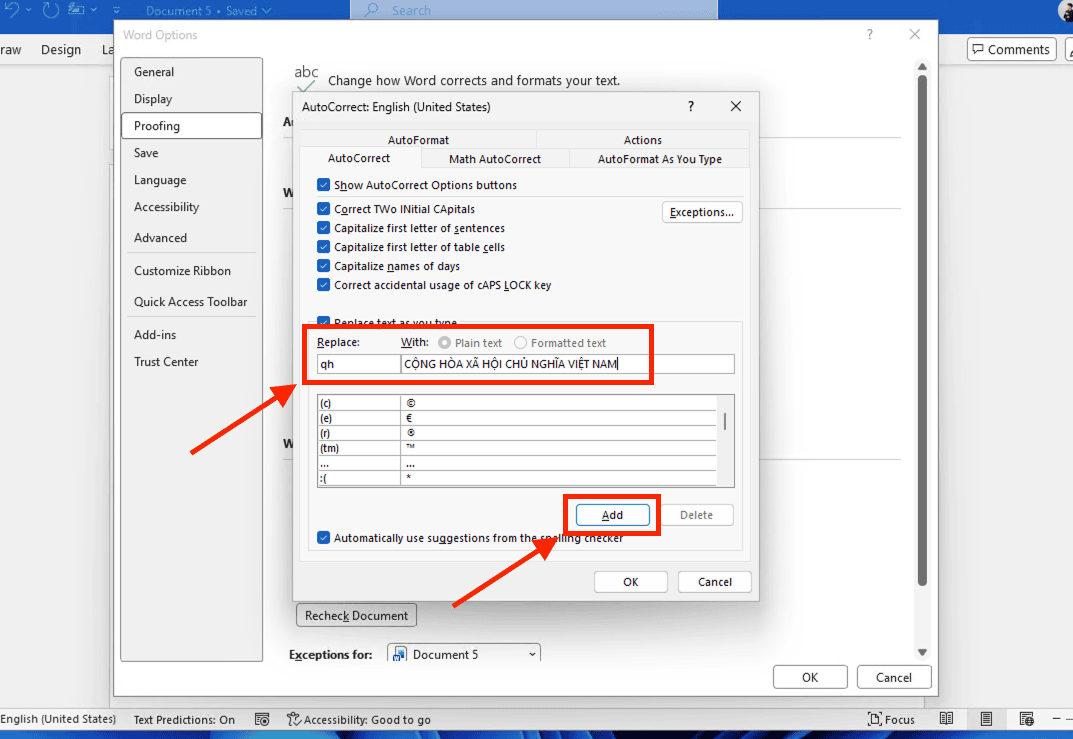
Task: Click the Replace text field containing qh
Action: tap(358, 364)
